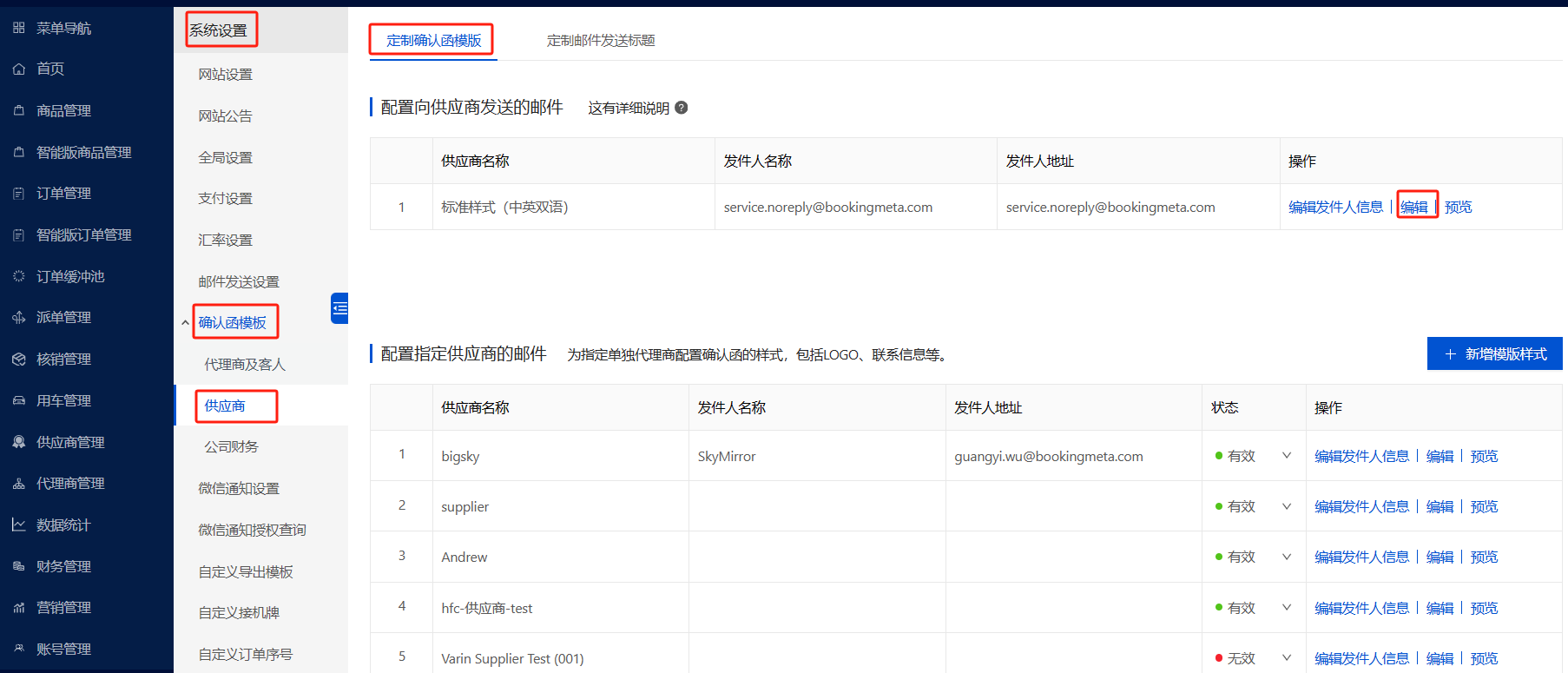Open status dropdown for supplier row

pos(1287,506)
